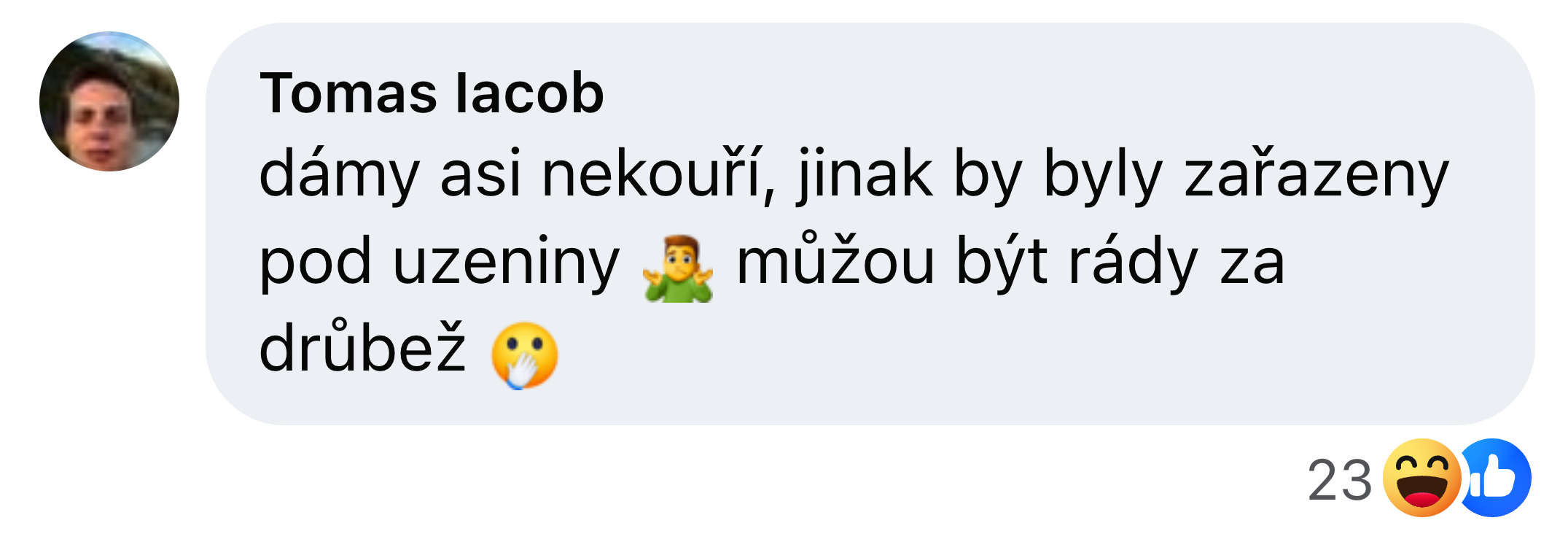1568x550 pixels.
Task: Click the shrugging man emoji in comment
Action: pos(678,268)
